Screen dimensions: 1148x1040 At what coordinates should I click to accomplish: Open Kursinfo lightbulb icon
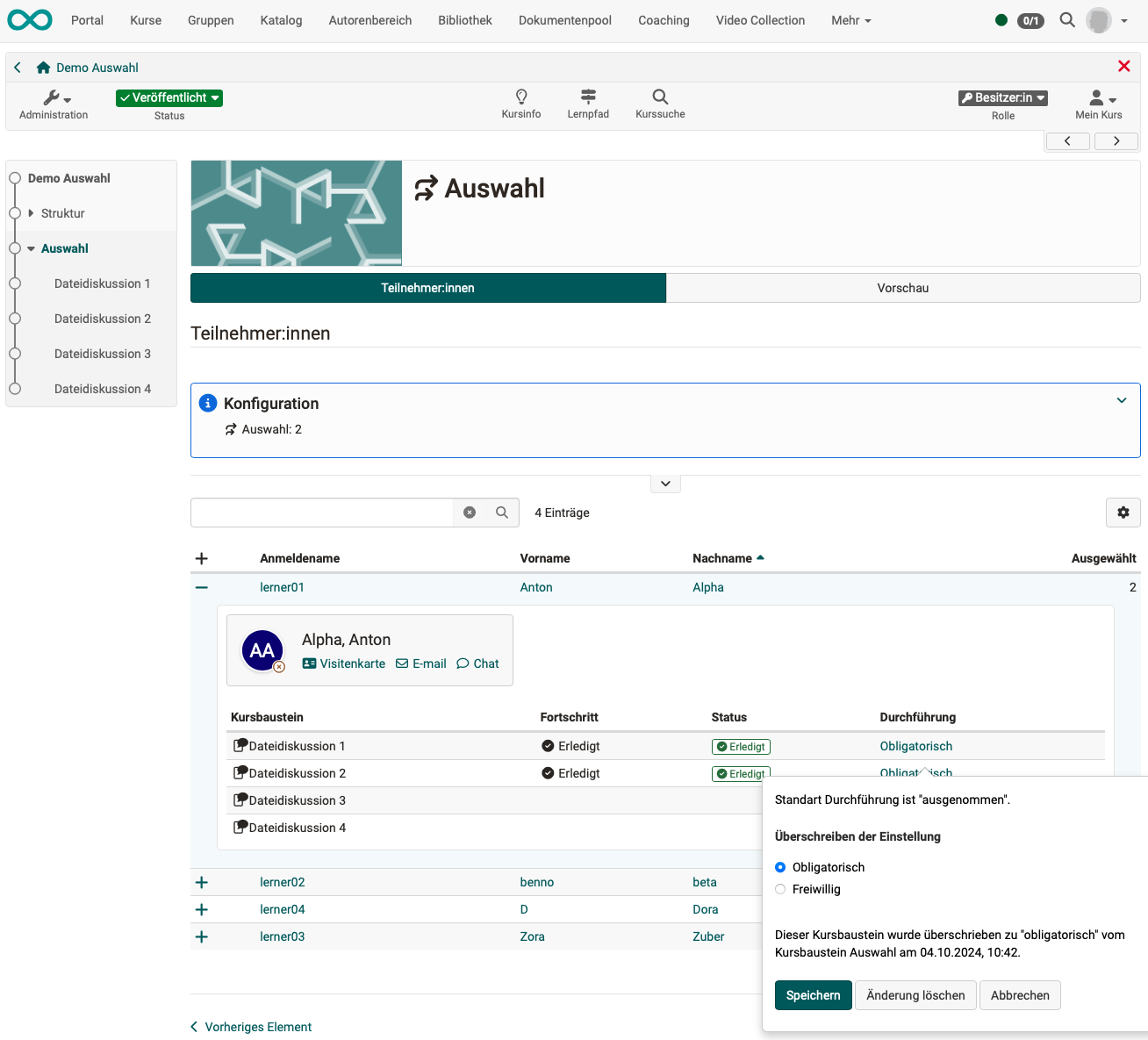521,97
